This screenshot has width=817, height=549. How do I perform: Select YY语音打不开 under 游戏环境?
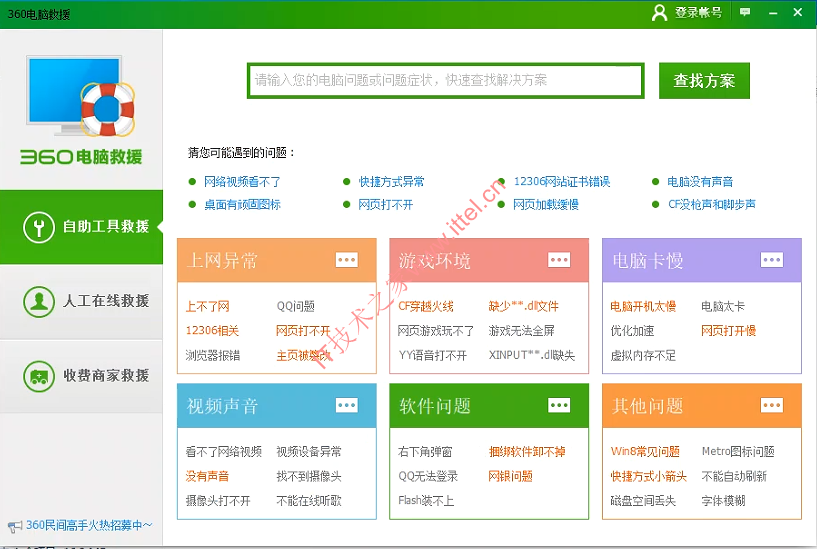pos(432,356)
